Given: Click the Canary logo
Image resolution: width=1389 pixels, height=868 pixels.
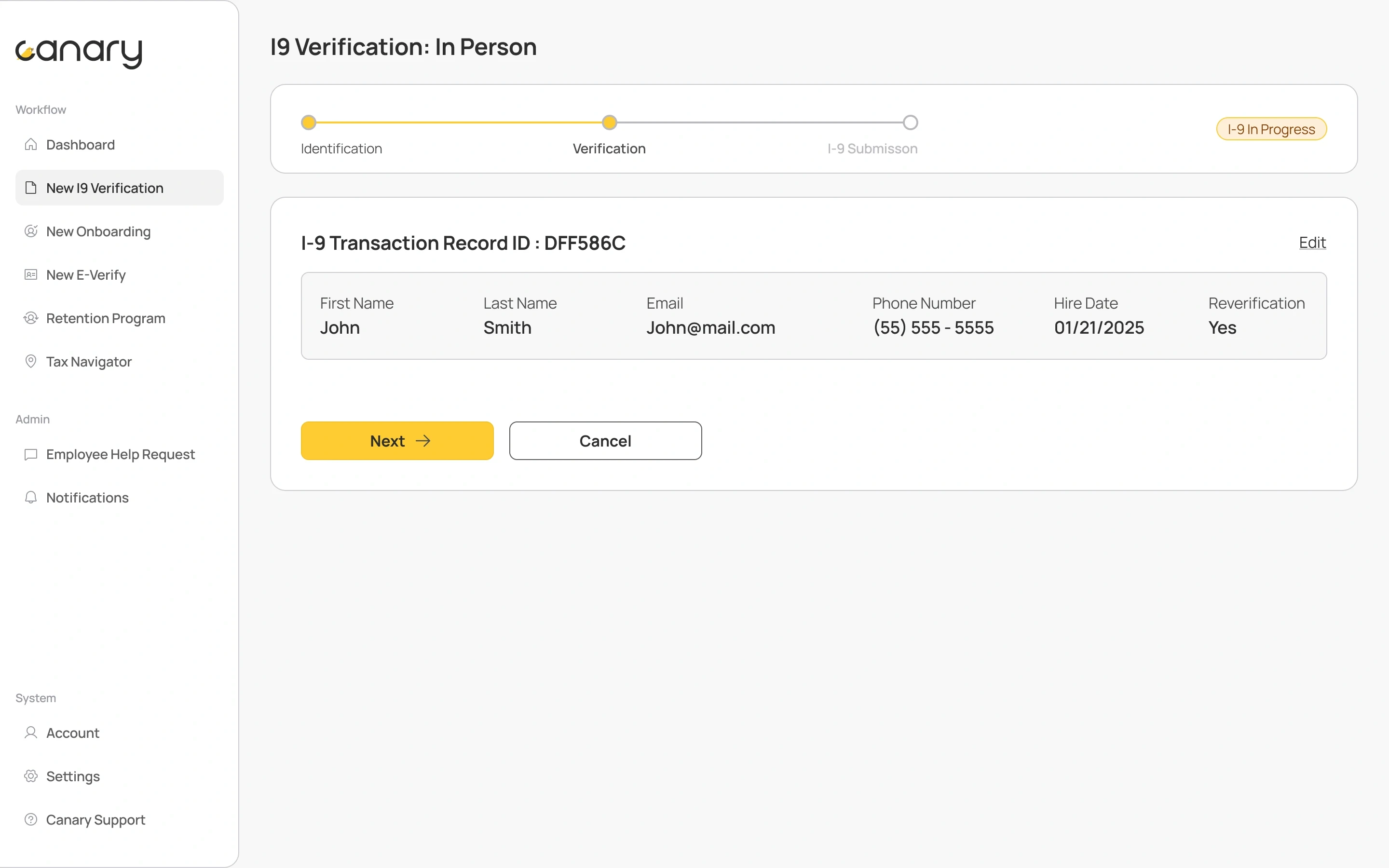Looking at the screenshot, I should click(79, 53).
